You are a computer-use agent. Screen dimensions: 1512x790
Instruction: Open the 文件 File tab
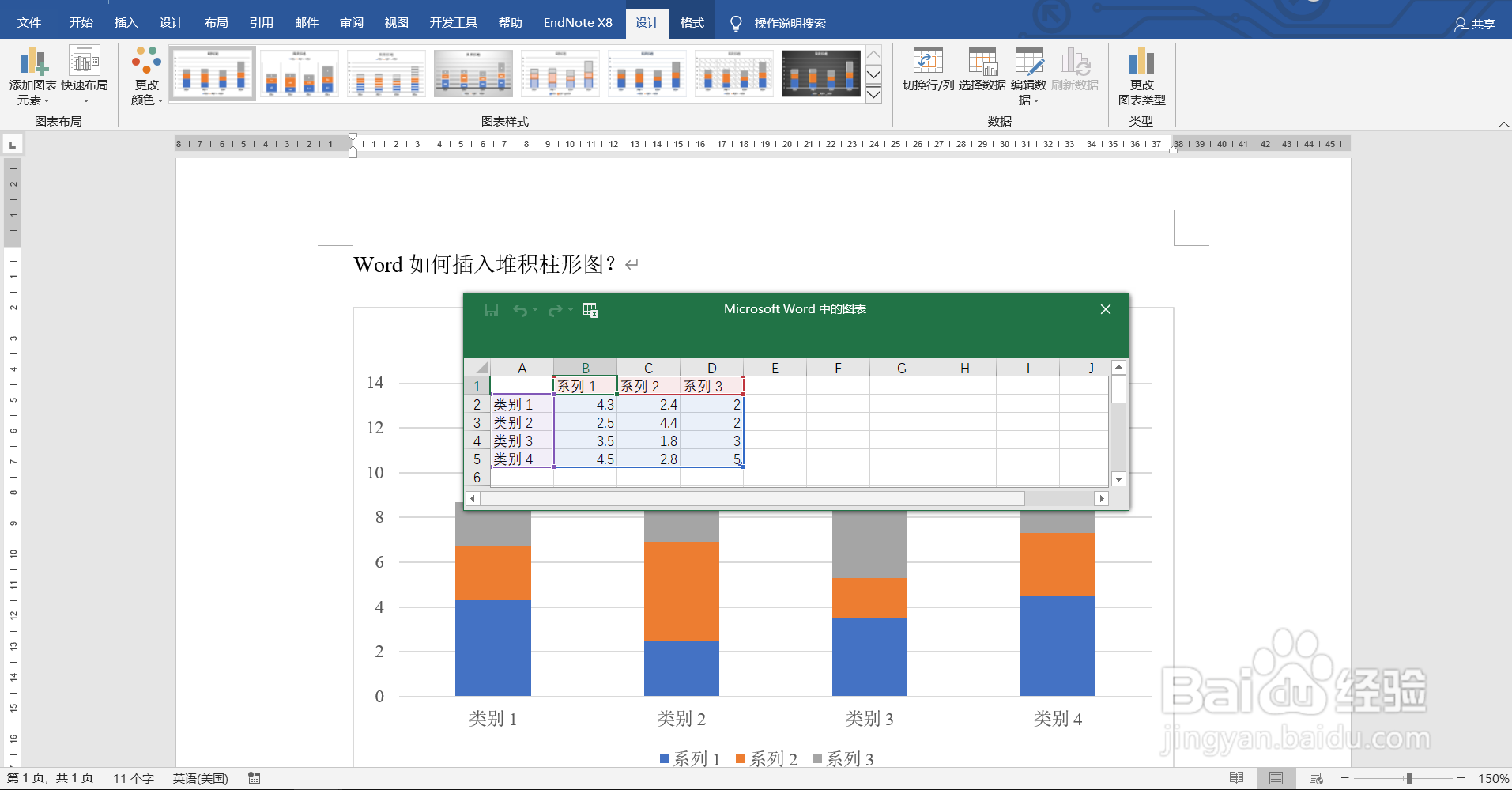(29, 23)
